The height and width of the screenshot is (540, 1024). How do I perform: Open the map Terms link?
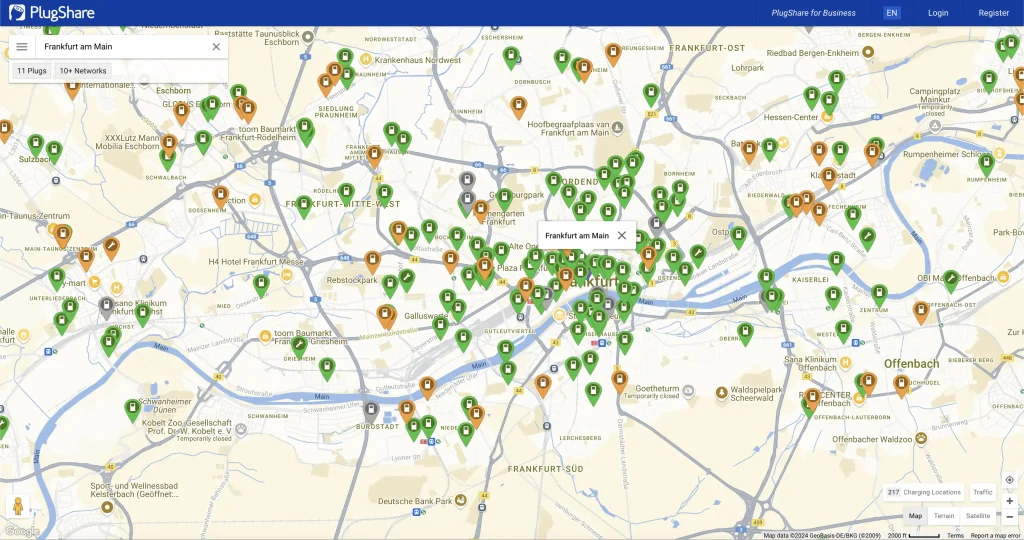click(955, 535)
